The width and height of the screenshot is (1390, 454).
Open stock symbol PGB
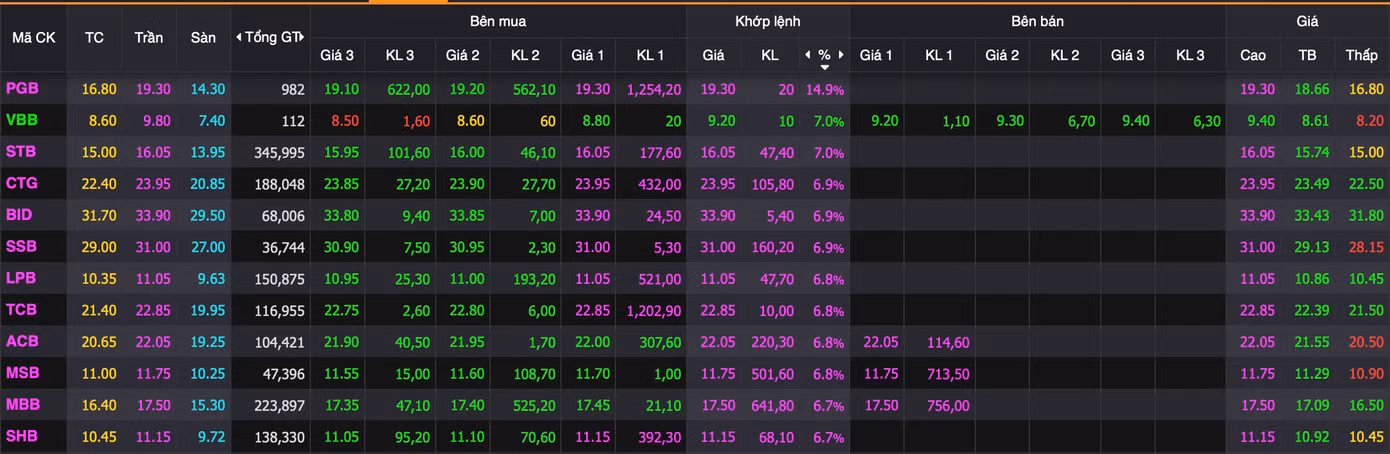tap(22, 89)
